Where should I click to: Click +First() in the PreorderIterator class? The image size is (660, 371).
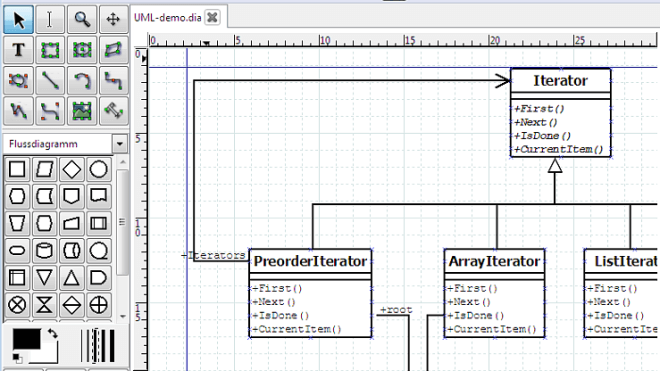pyautogui.click(x=277, y=288)
